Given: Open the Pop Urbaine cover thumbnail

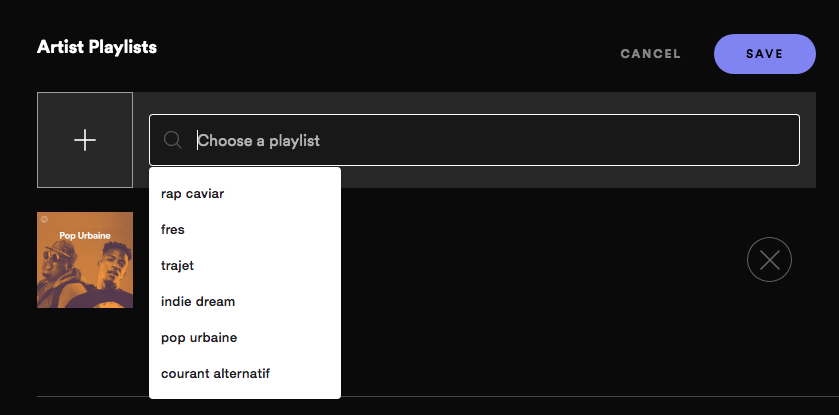Looking at the screenshot, I should pos(85,260).
